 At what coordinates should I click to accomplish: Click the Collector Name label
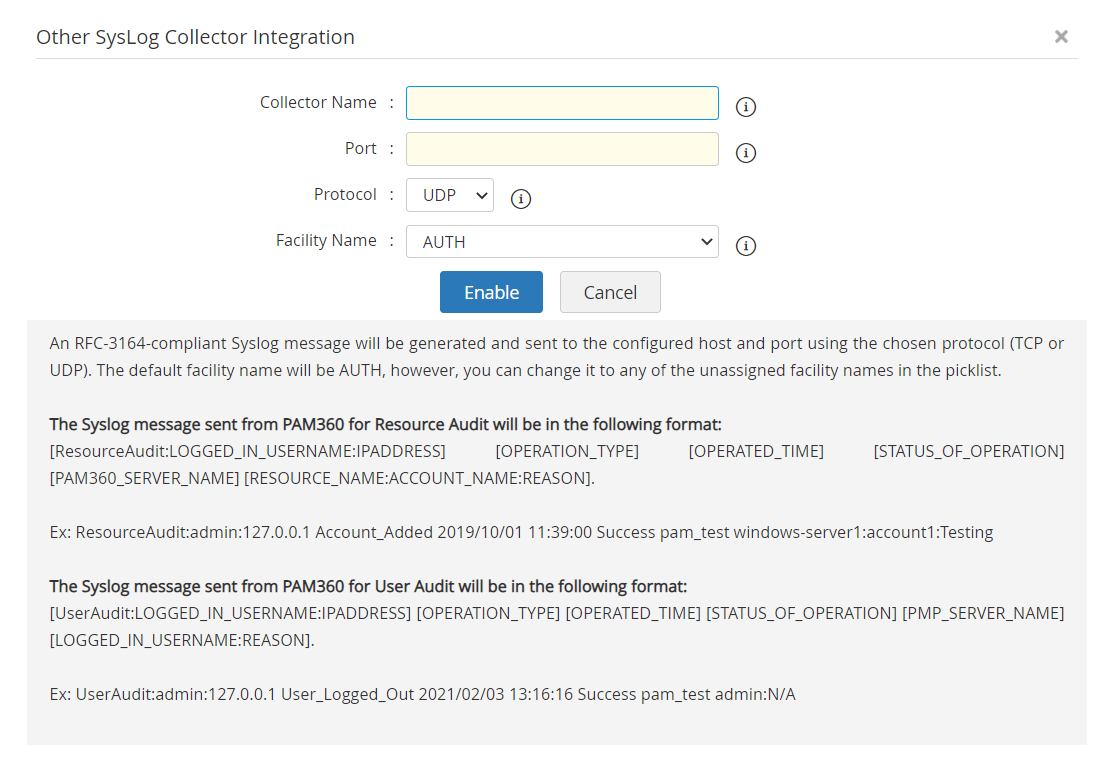pyautogui.click(x=318, y=103)
